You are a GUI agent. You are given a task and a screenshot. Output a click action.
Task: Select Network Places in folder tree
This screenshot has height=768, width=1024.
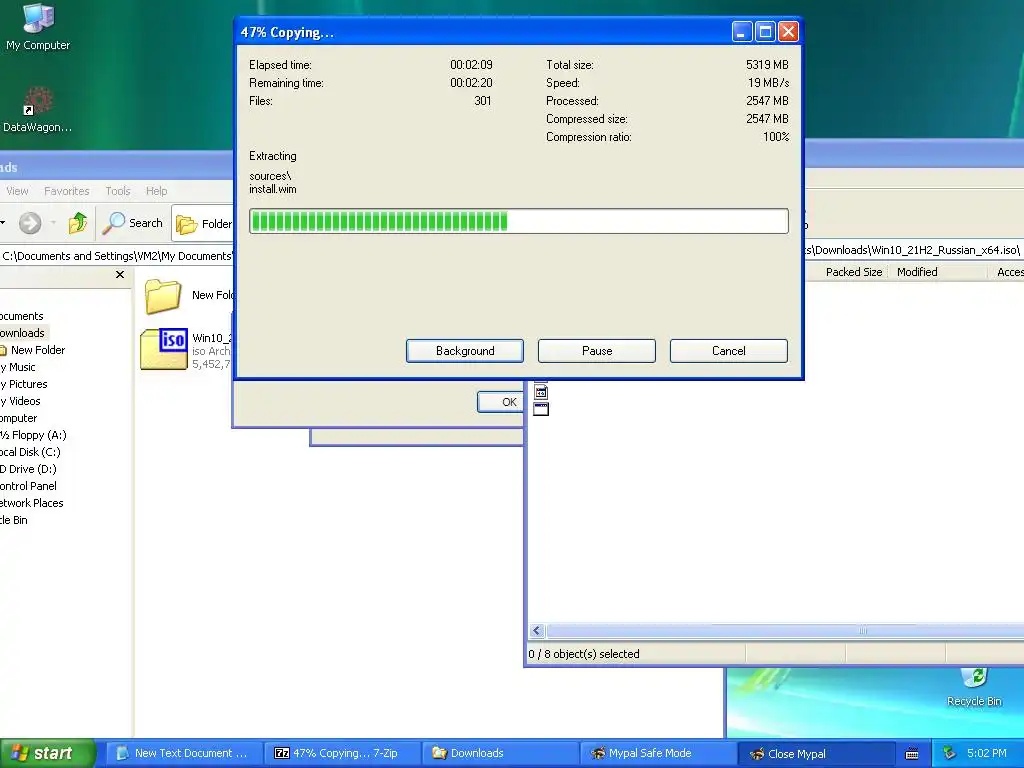pos(32,503)
